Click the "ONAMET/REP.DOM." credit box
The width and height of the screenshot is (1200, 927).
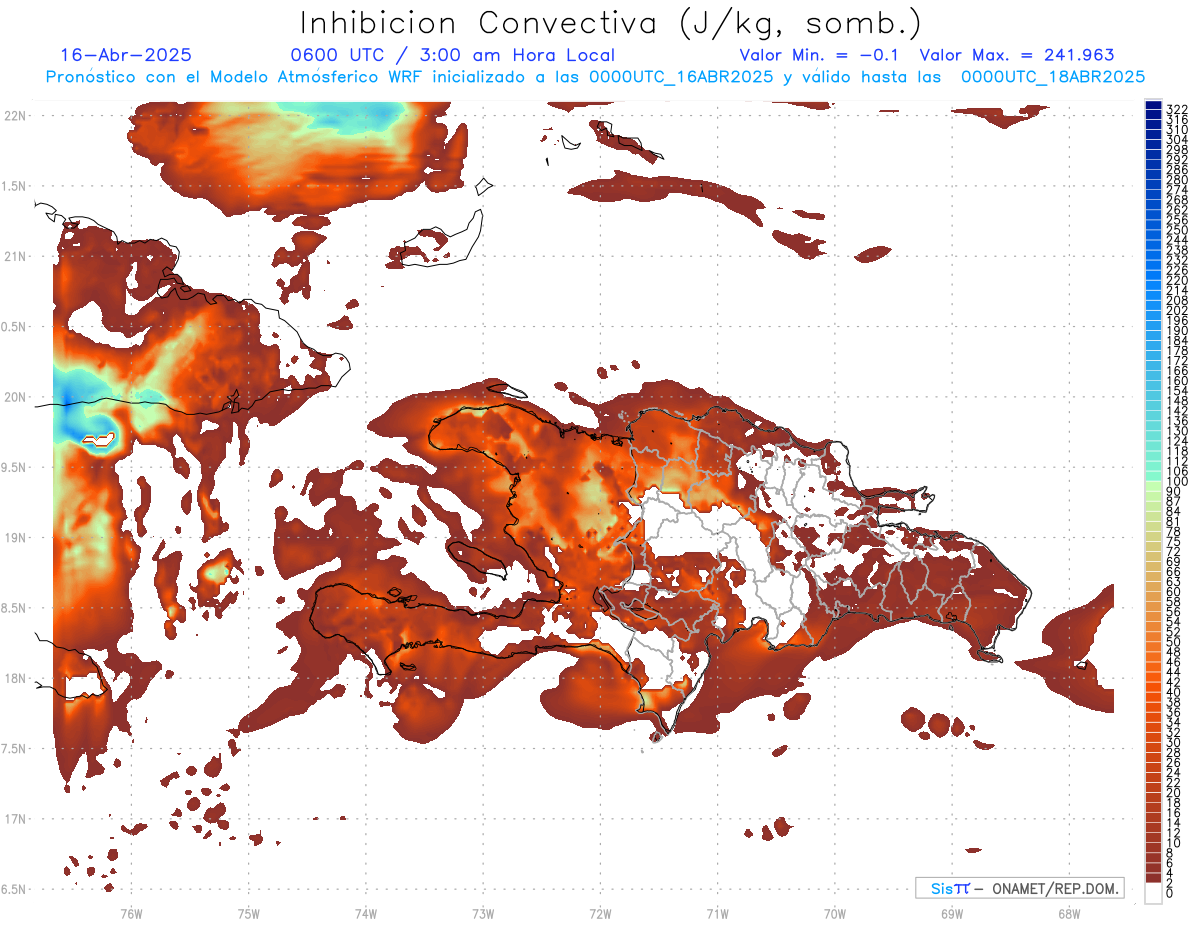pyautogui.click(x=1019, y=888)
